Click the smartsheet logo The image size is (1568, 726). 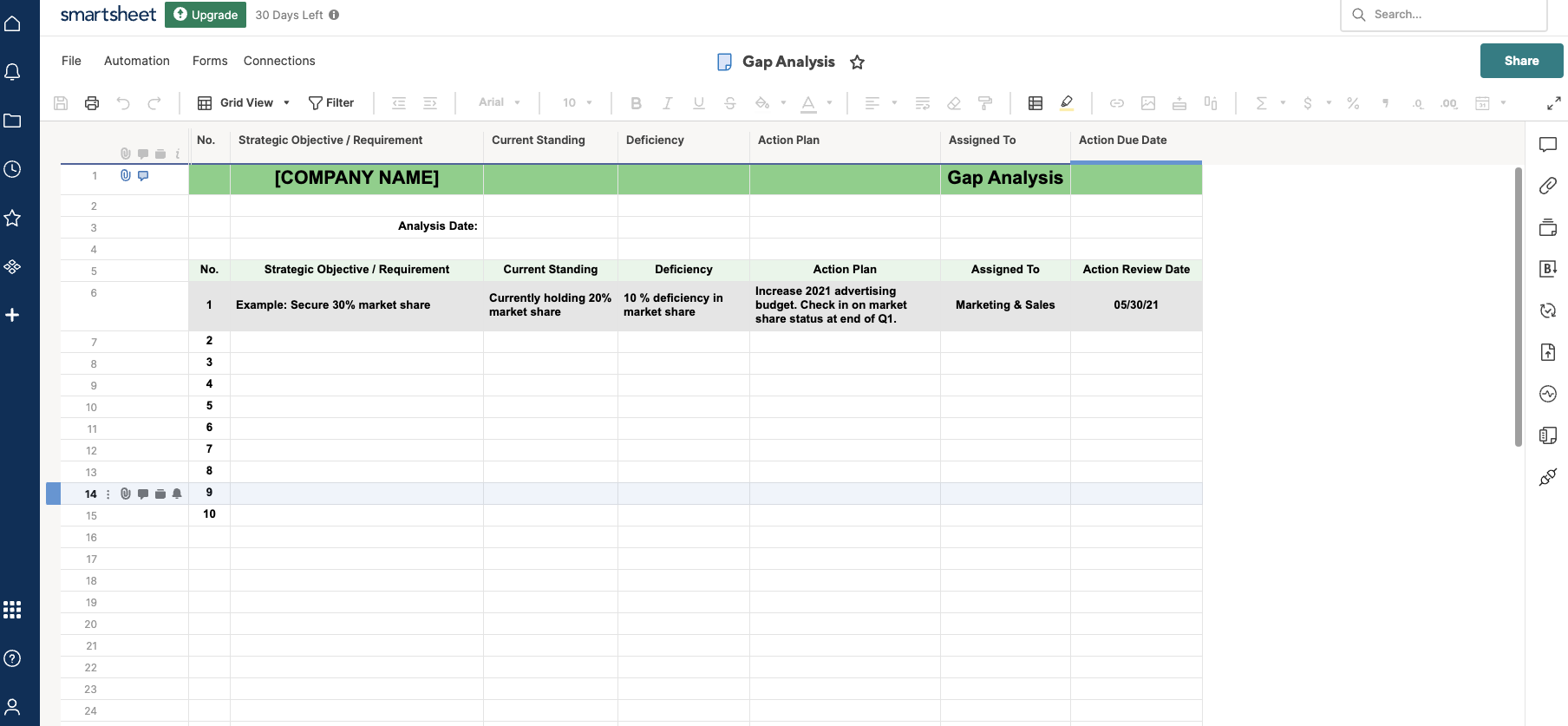coord(108,14)
